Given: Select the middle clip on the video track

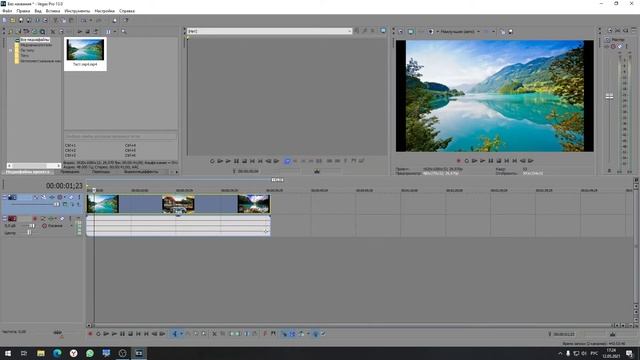Looking at the screenshot, I should [178, 204].
